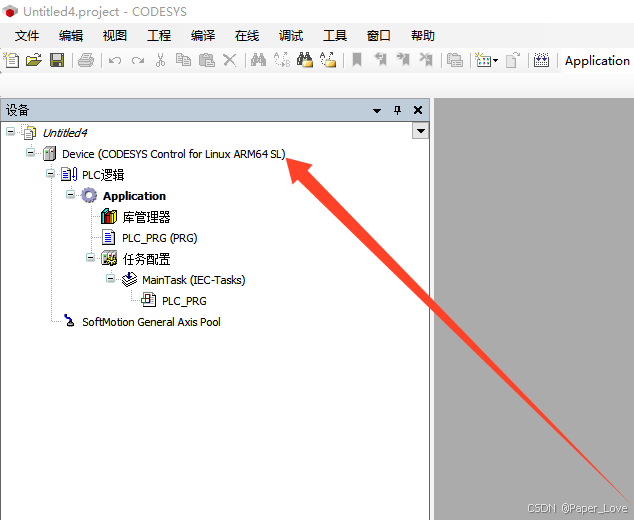This screenshot has width=634, height=520.
Task: Select PLC_PRG under MainTask
Action: [x=184, y=301]
